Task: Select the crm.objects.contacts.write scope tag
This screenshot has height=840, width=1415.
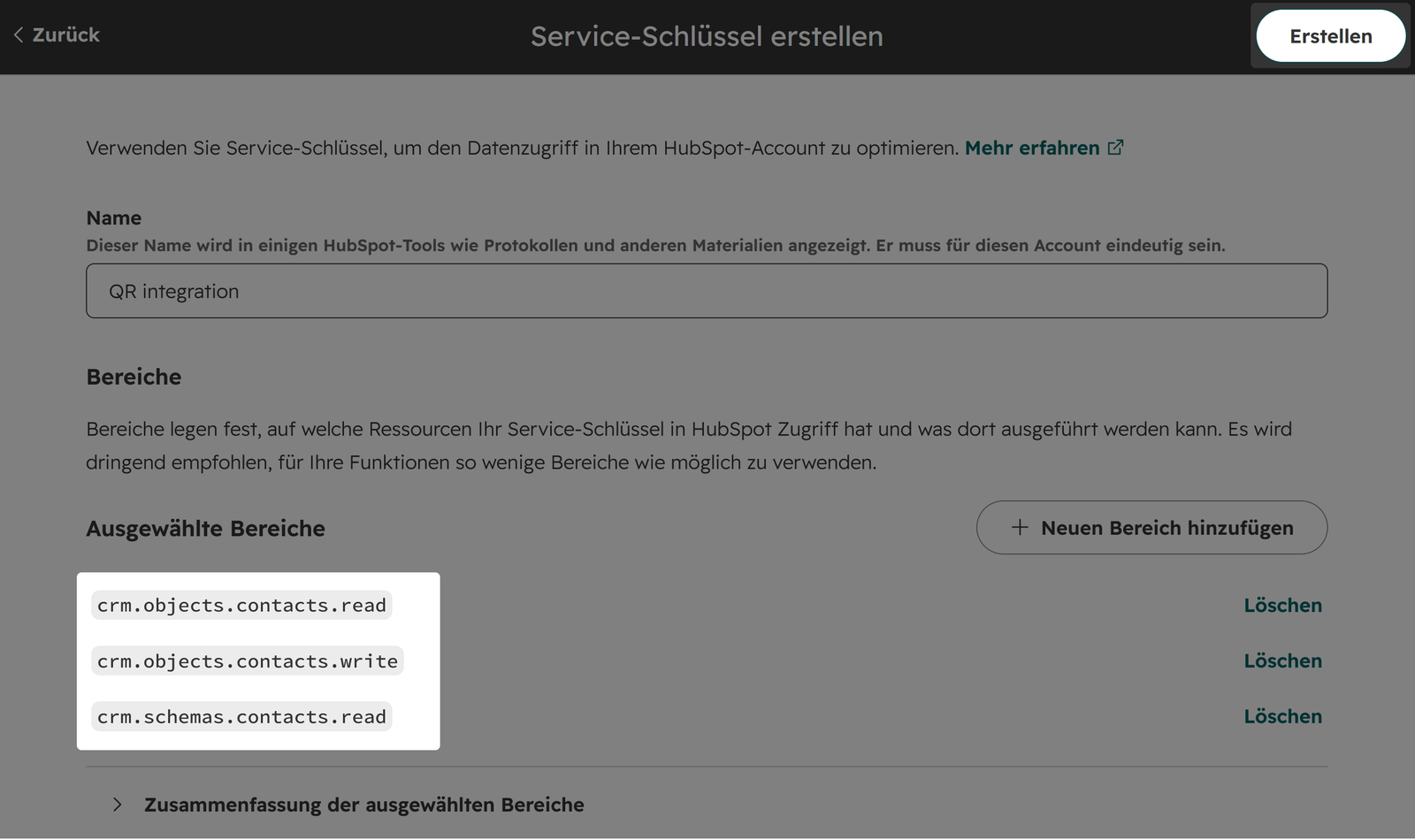Action: 248,661
